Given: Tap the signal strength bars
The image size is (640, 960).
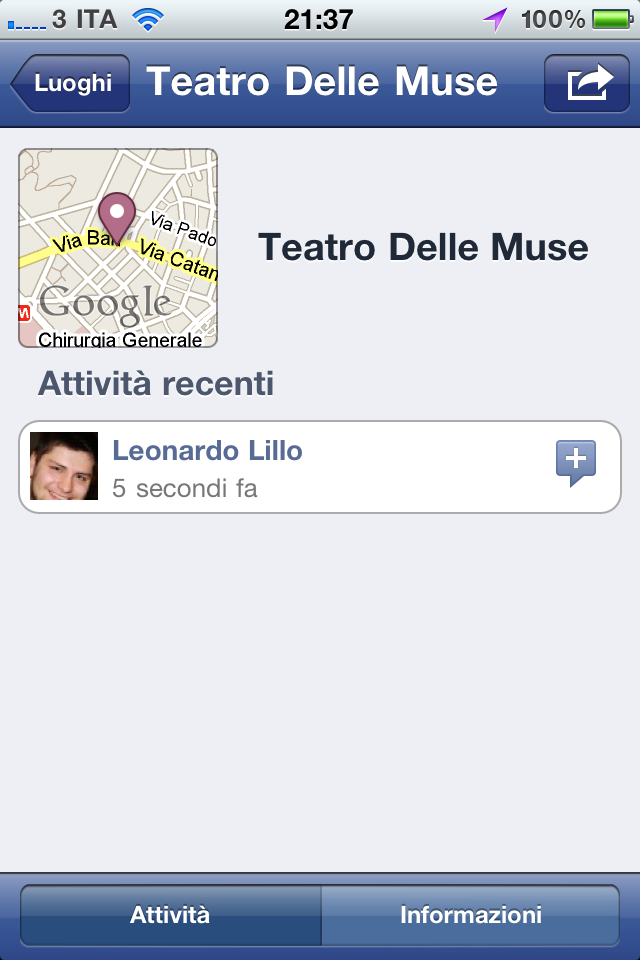Looking at the screenshot, I should click(26, 25).
